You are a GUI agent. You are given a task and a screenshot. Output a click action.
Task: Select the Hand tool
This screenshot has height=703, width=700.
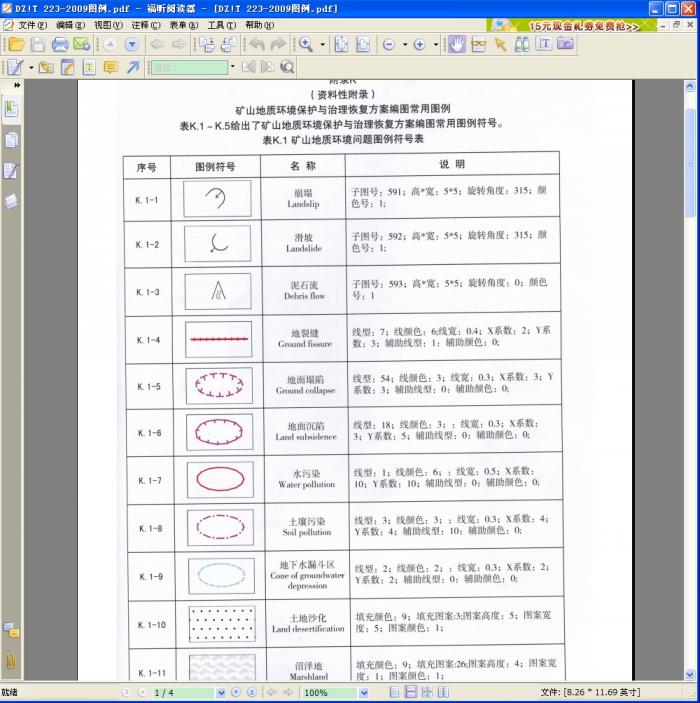456,44
